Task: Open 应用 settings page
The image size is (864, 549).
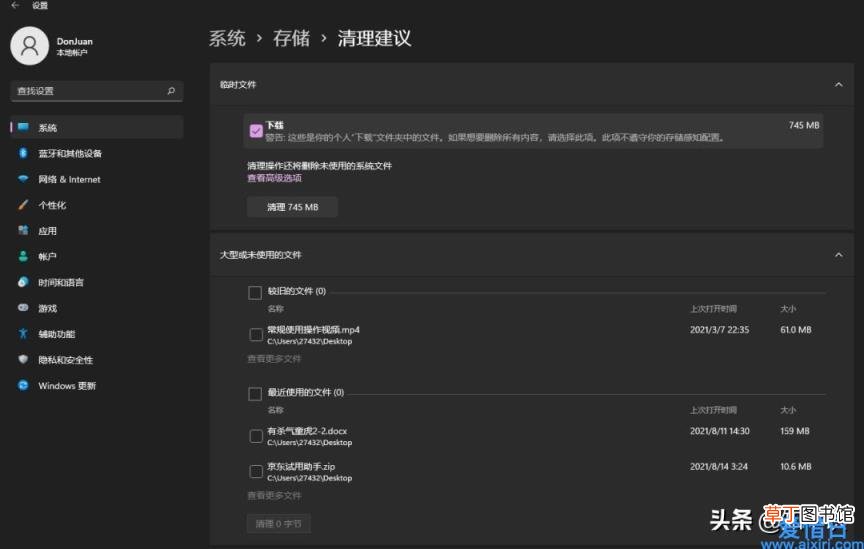Action: click(97, 230)
